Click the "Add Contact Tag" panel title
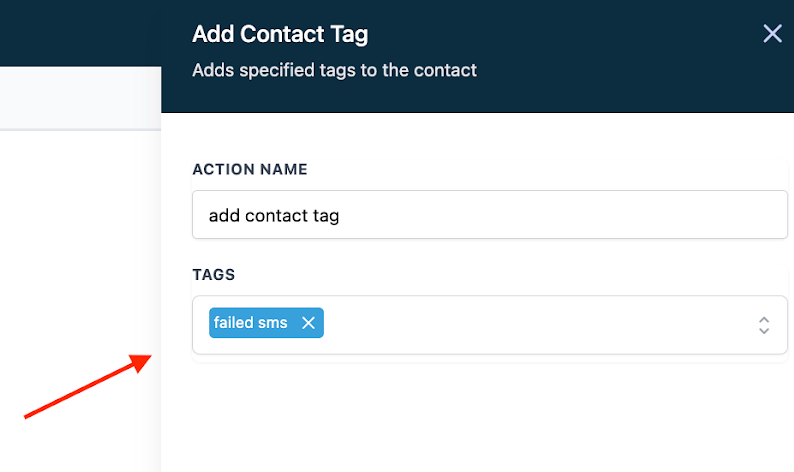This screenshot has width=794, height=472. [280, 34]
